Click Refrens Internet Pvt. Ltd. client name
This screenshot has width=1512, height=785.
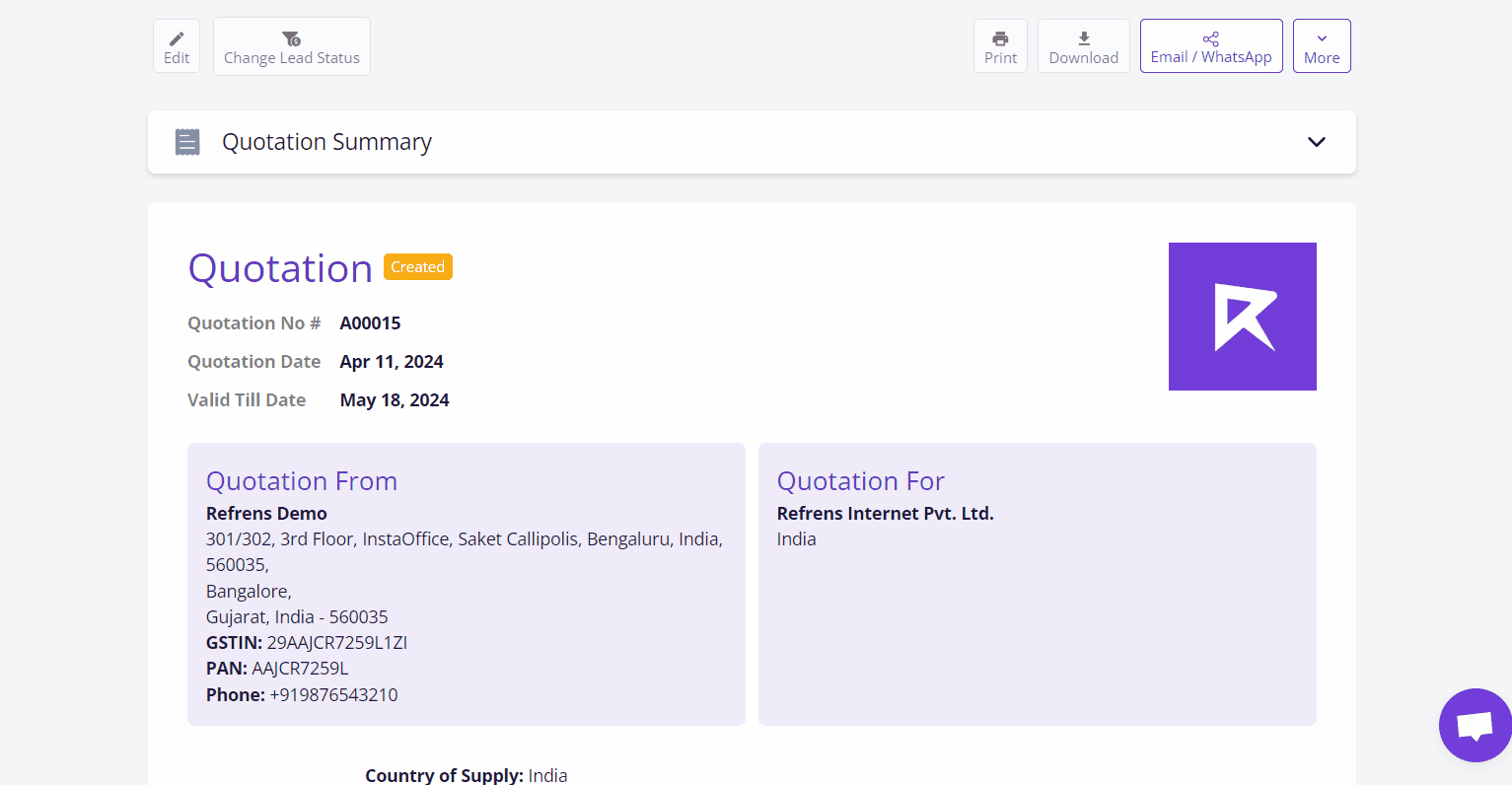(x=886, y=514)
